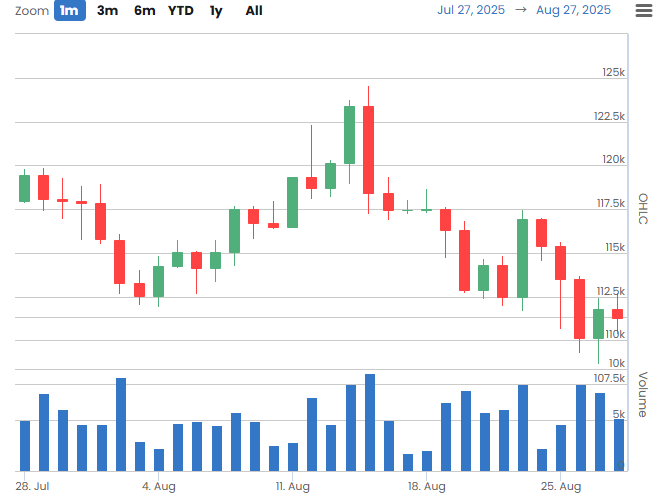The width and height of the screenshot is (657, 497).
Task: Click the tallest red candlestick after mid-August
Action: [369, 150]
